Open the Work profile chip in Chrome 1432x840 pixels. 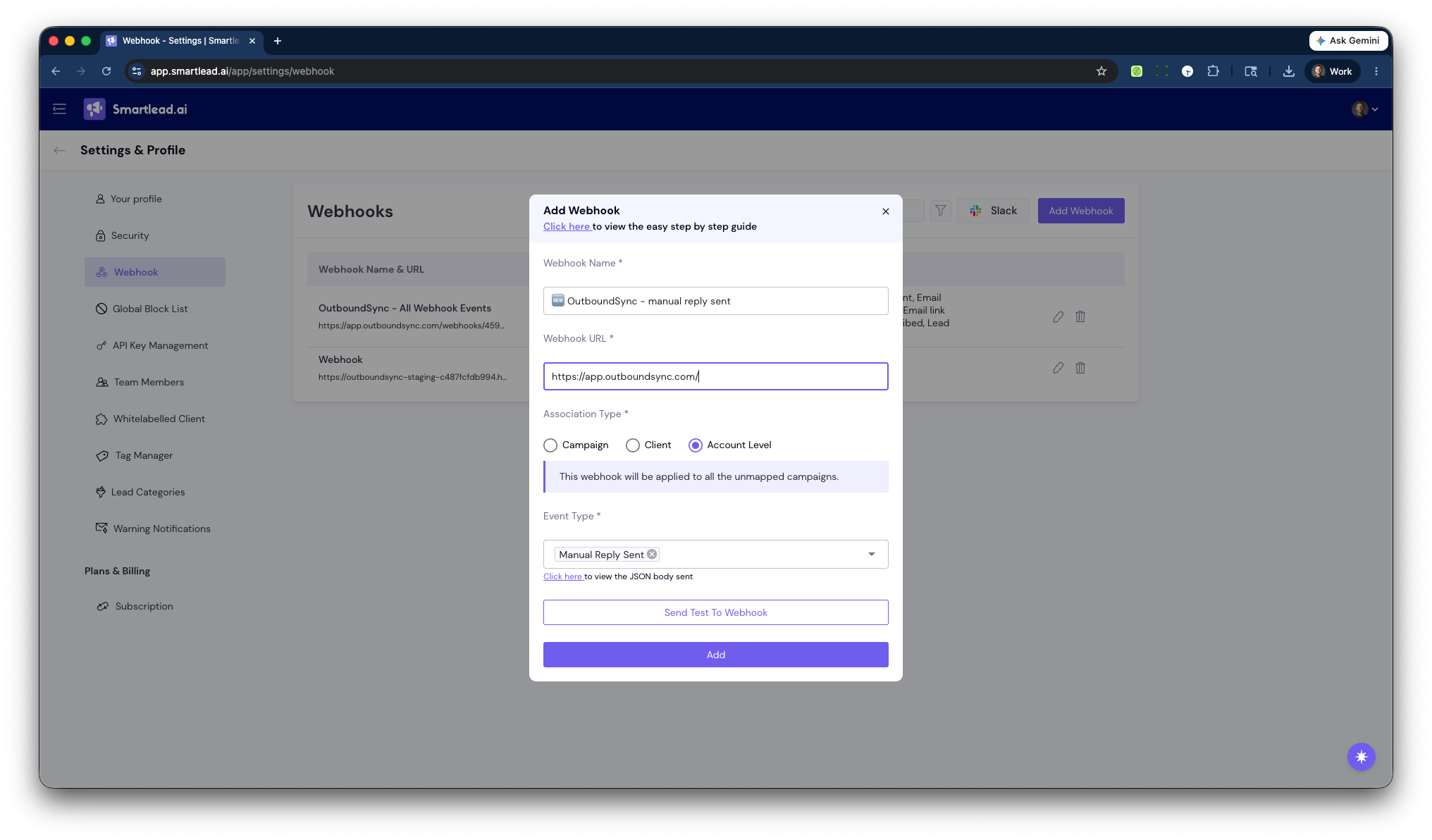[x=1332, y=71]
